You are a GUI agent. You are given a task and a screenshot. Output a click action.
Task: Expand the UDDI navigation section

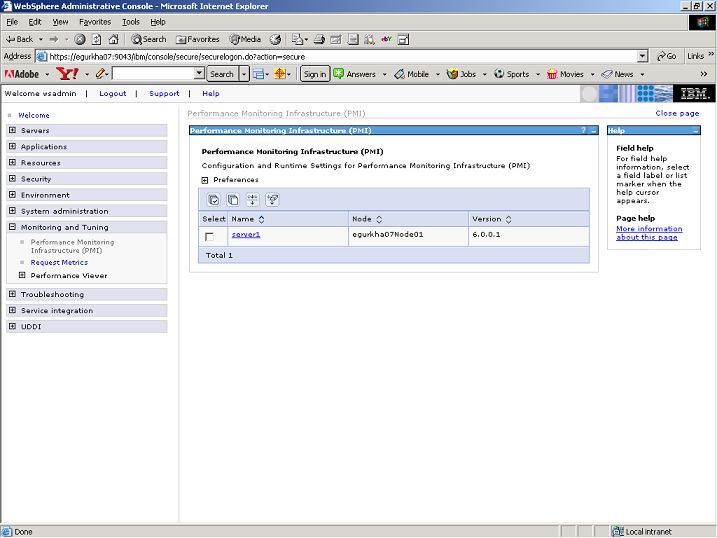pyautogui.click(x=12, y=326)
